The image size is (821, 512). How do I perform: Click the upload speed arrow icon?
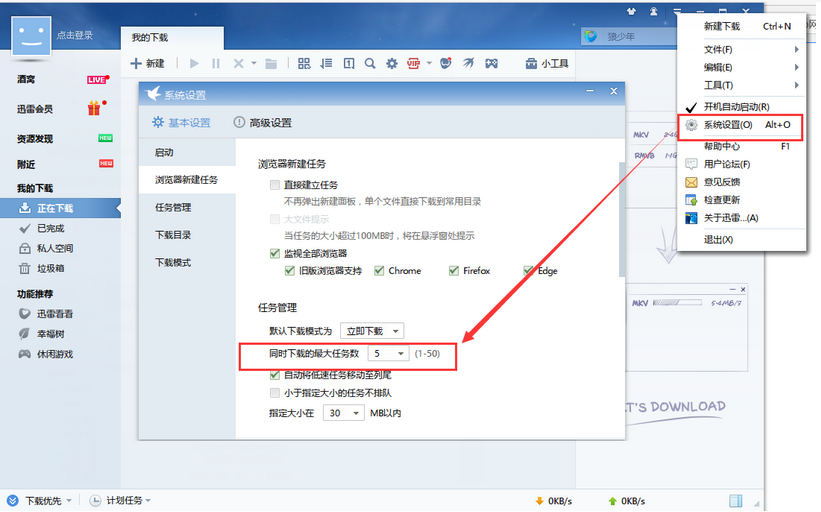click(x=613, y=501)
